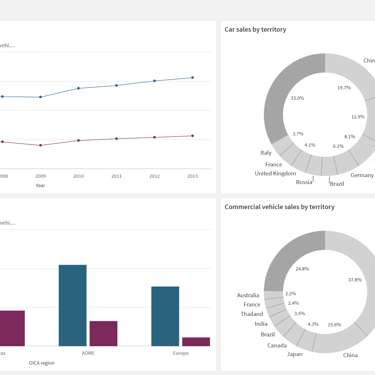Click the 2012 point on the purple line
The width and height of the screenshot is (375, 375).
click(154, 137)
